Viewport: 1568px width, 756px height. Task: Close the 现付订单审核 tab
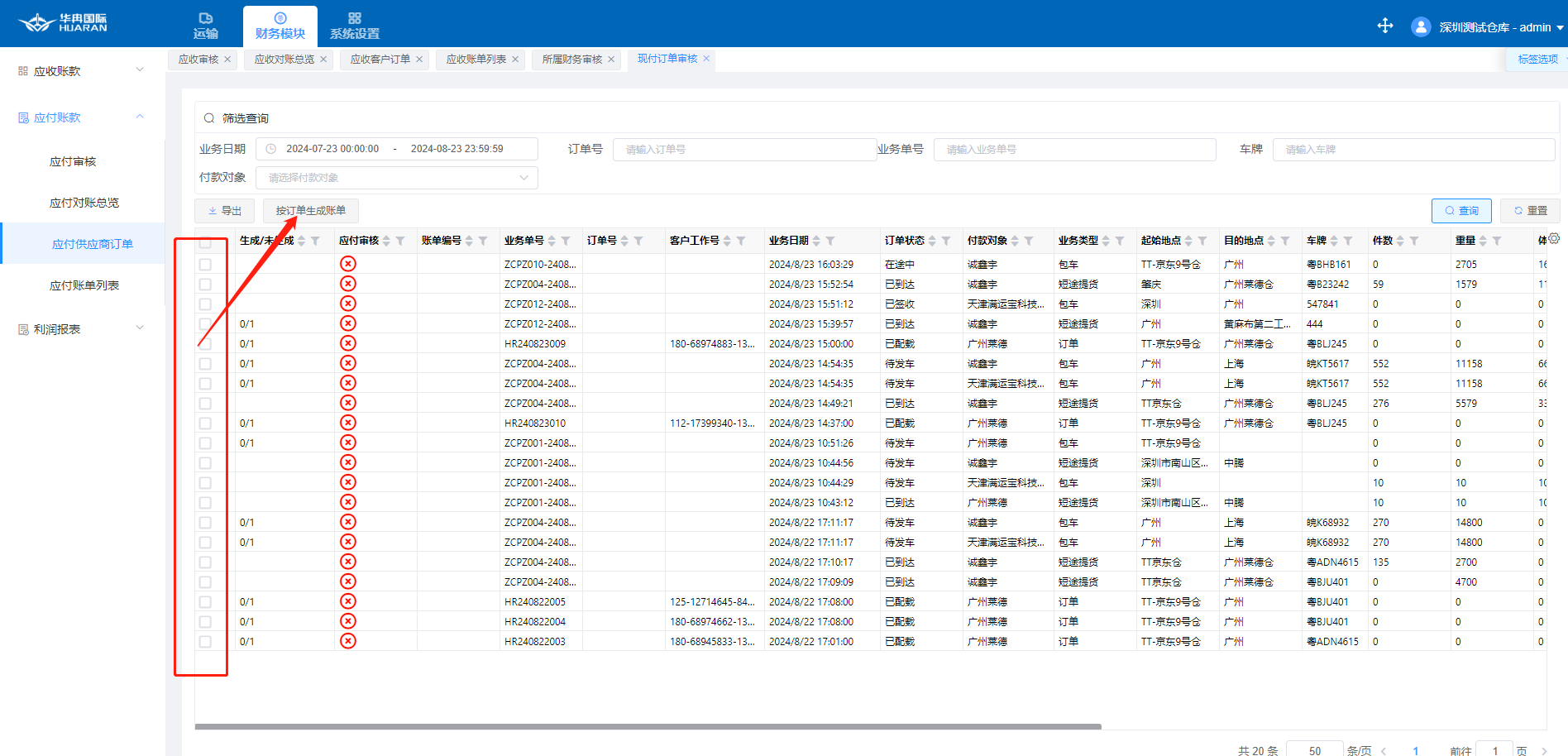point(706,59)
